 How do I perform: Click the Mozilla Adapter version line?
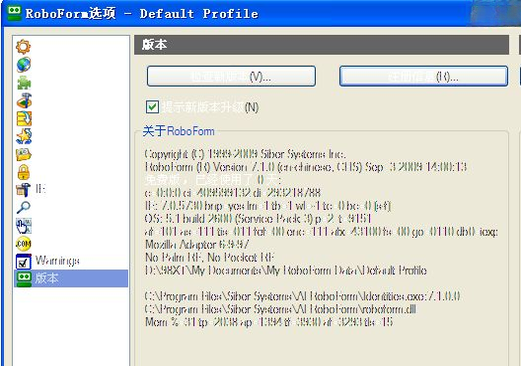(x=197, y=245)
